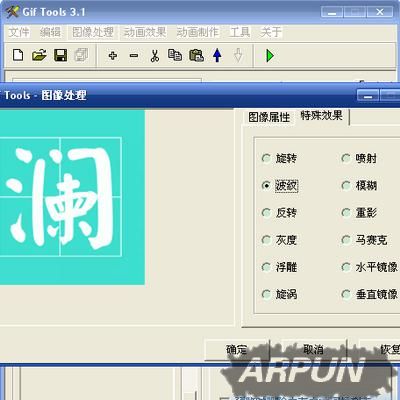Minimize the main Gif Tools window

332,12
